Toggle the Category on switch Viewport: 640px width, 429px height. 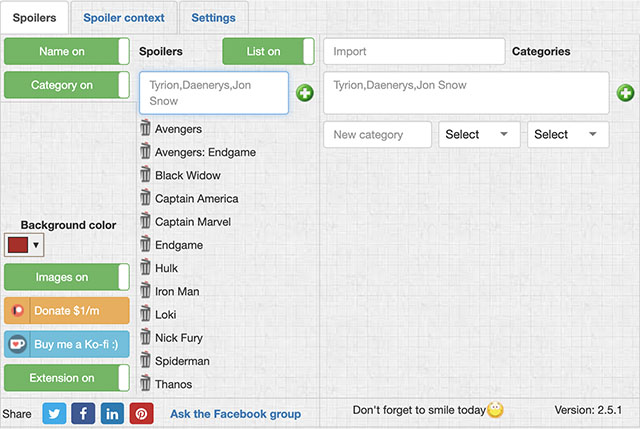click(x=67, y=85)
